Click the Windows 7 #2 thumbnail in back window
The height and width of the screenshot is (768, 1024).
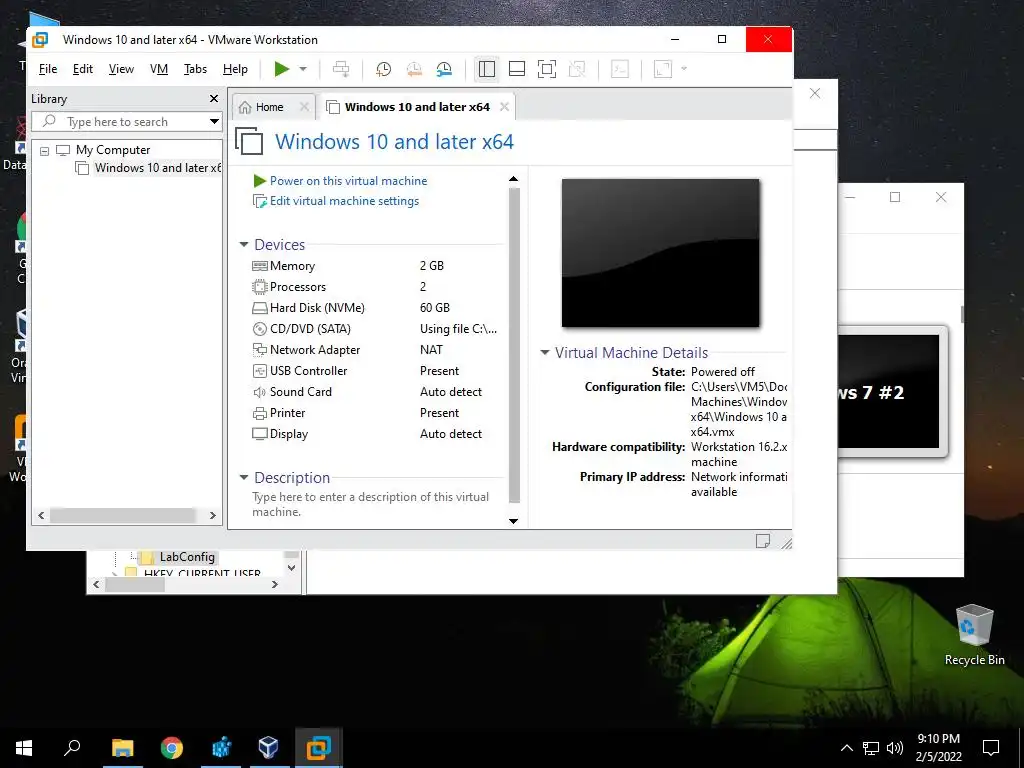888,392
